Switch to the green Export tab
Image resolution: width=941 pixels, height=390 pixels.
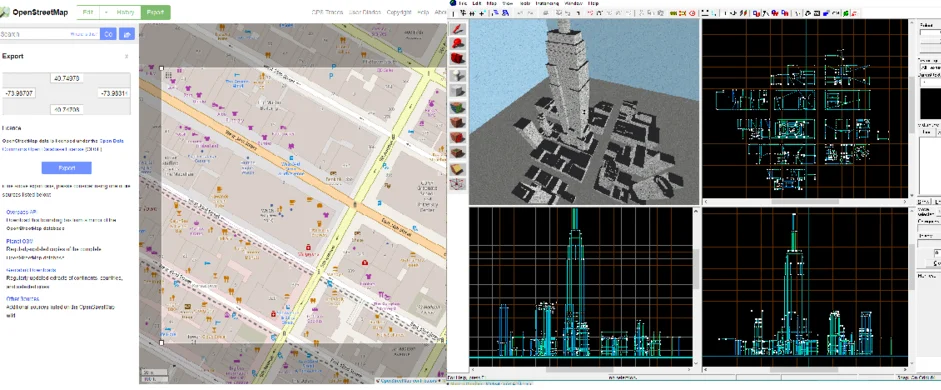(x=155, y=12)
